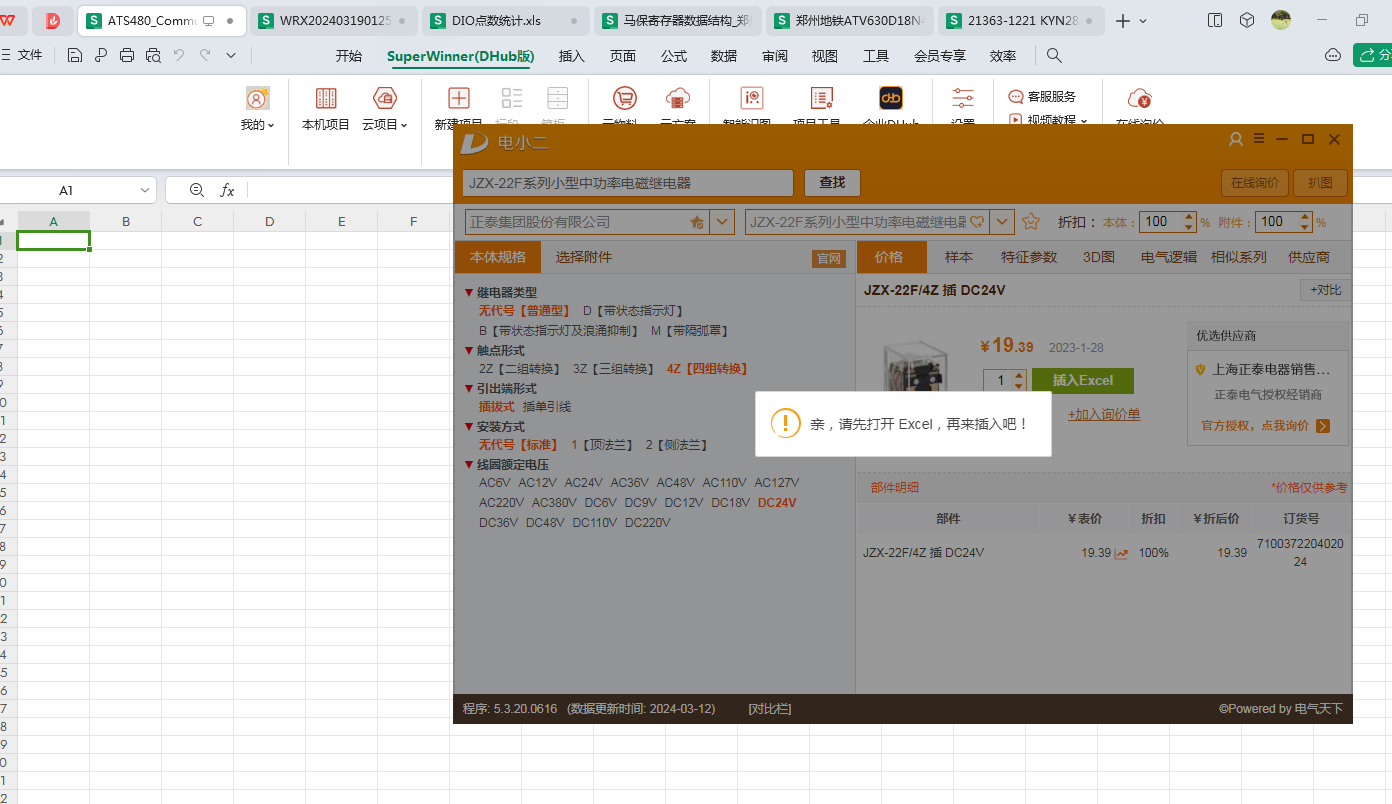Click the zoom icon next to formula bar

(x=196, y=190)
